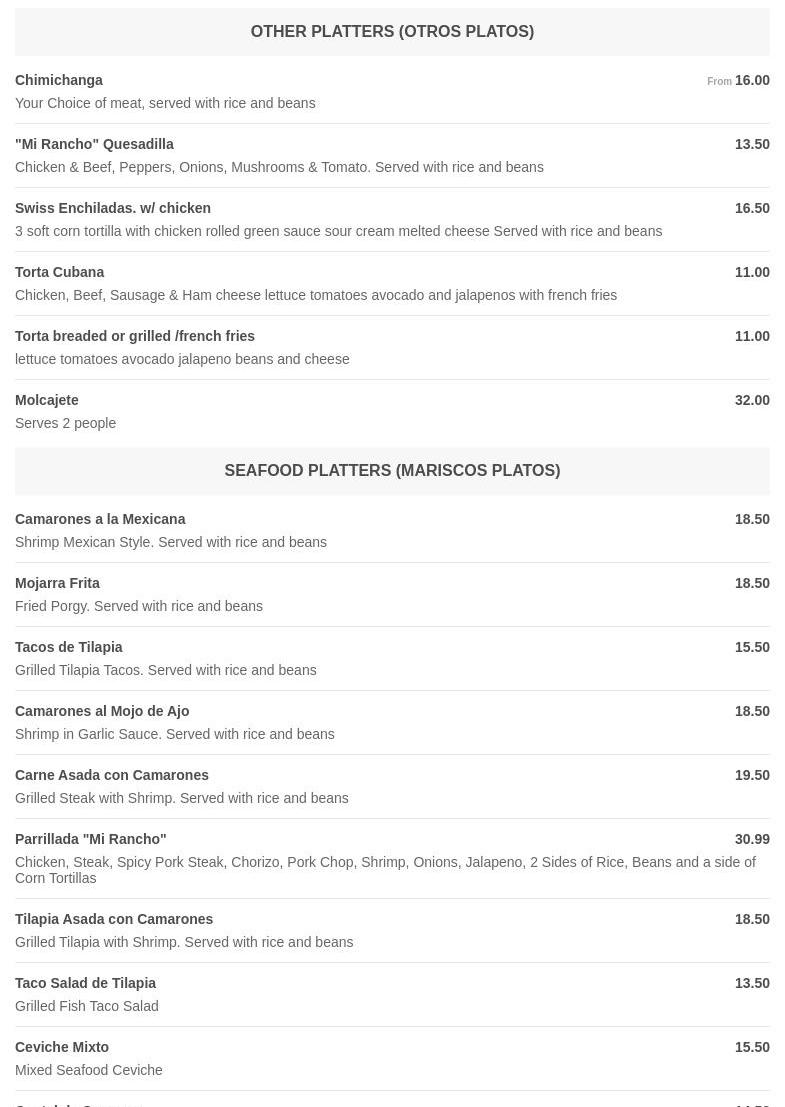Open the "Mi Rancho" Quesadilla item
The width and height of the screenshot is (785, 1107).
coord(94,144)
